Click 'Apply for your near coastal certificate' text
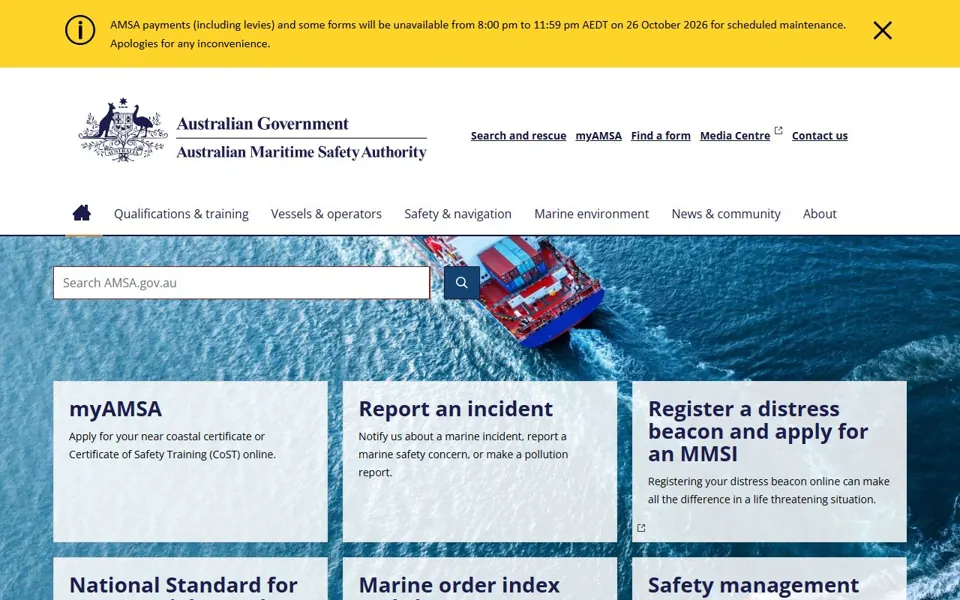 (x=159, y=437)
